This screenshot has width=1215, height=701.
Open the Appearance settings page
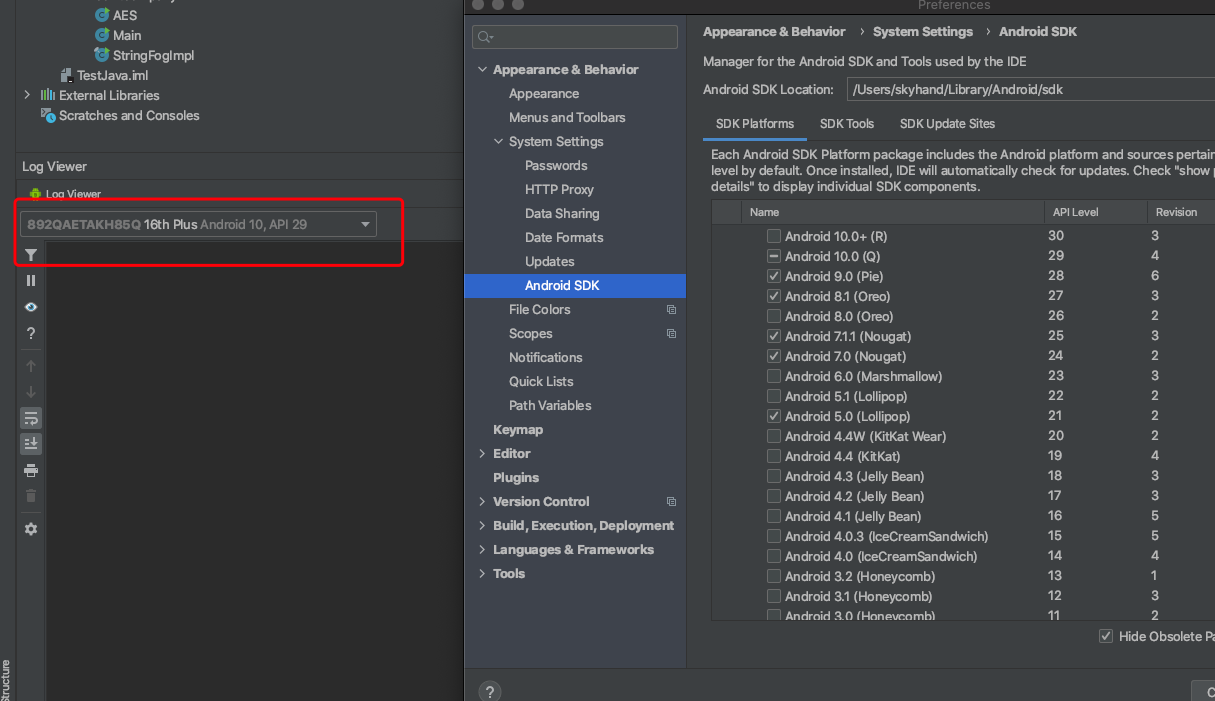pos(544,93)
